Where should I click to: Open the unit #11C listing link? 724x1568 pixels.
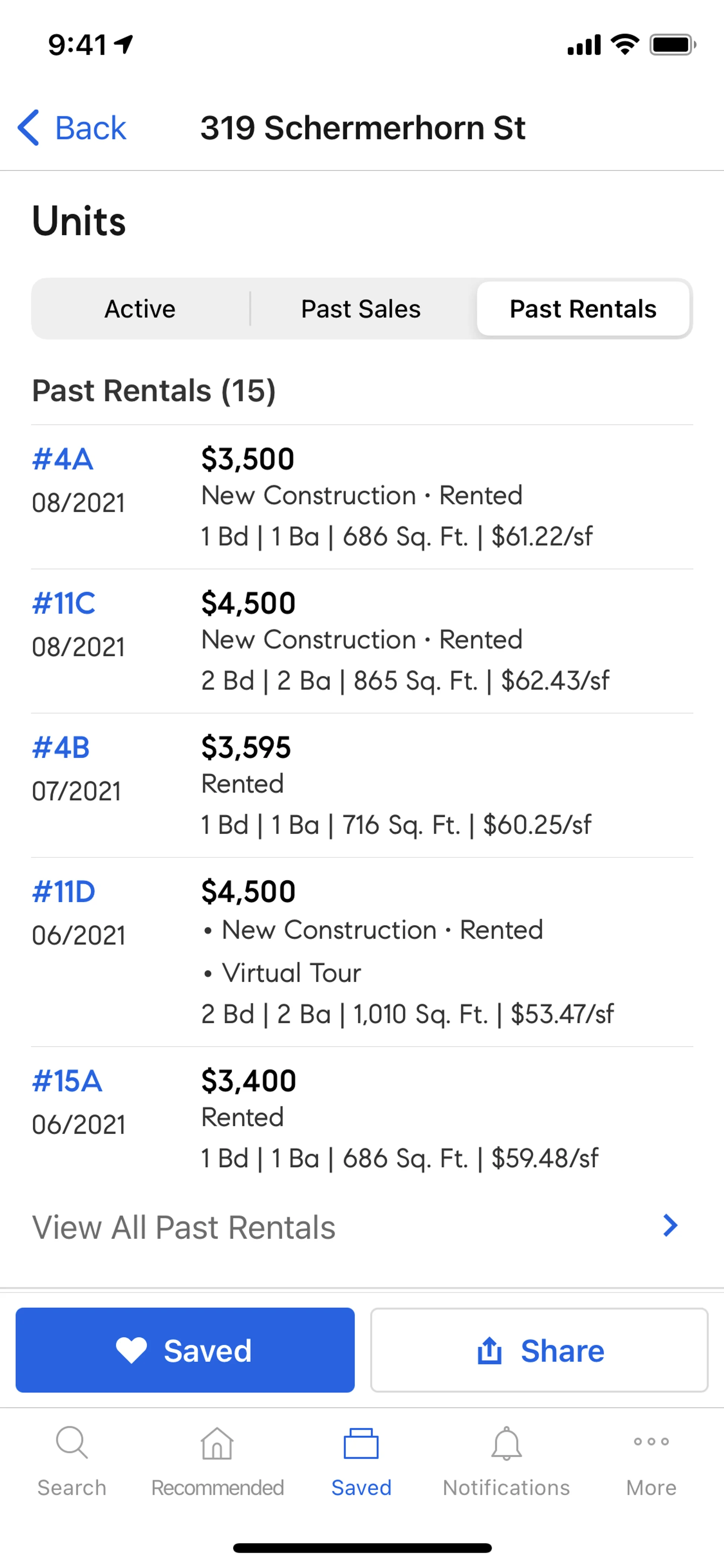pyautogui.click(x=64, y=603)
